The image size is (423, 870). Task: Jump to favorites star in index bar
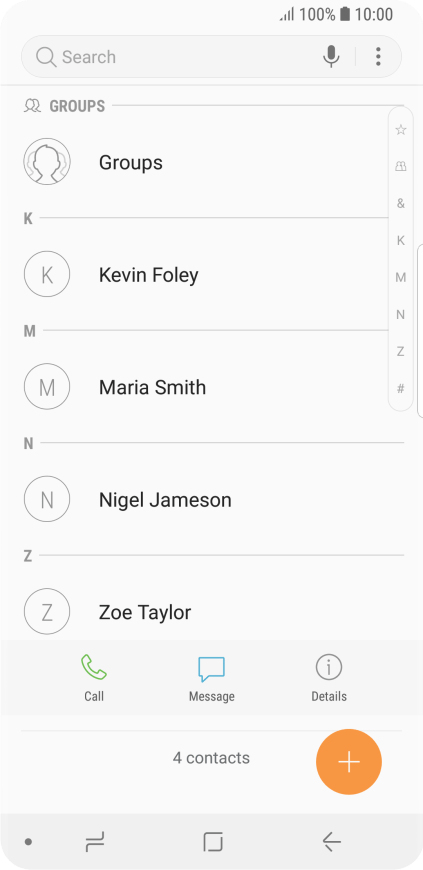click(x=401, y=130)
